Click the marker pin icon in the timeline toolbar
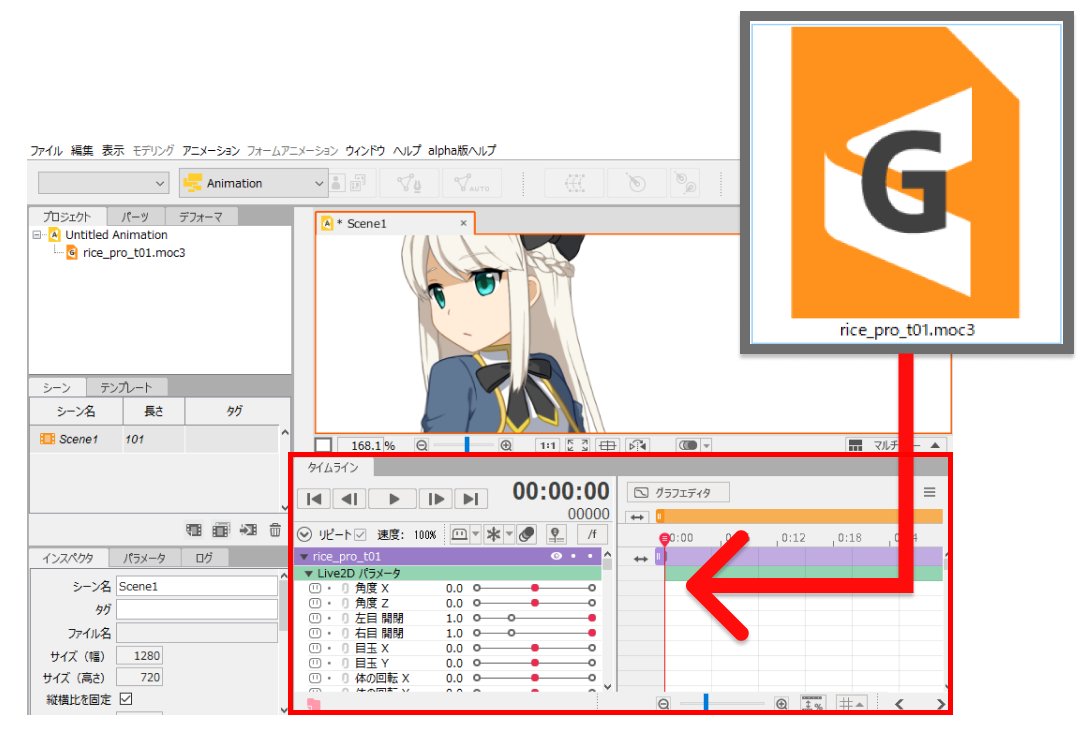 pos(556,534)
